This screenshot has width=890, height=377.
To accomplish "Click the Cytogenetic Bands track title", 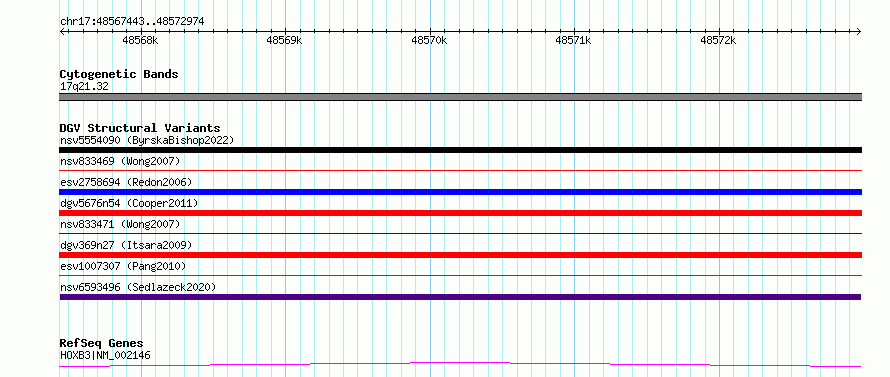I will pyautogui.click(x=119, y=74).
